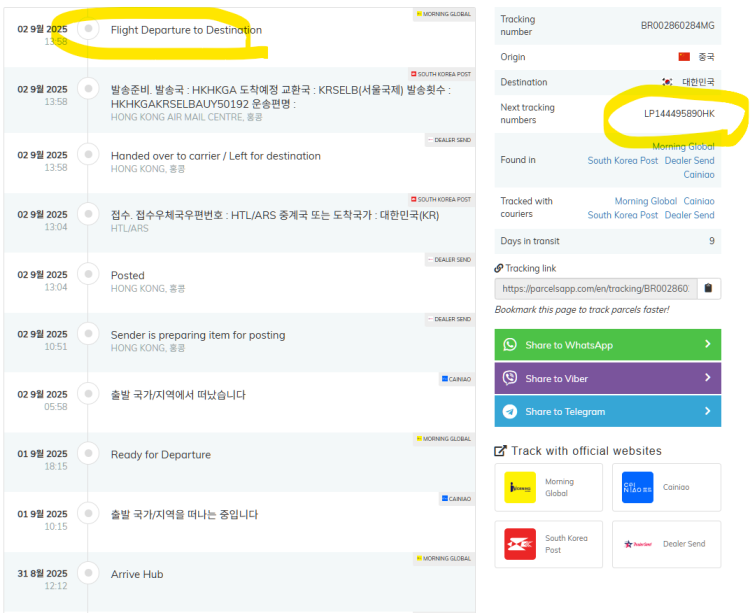Open South Korea Post link in Tracked with couriers
Image resolution: width=750 pixels, height=613 pixels.
tap(623, 215)
